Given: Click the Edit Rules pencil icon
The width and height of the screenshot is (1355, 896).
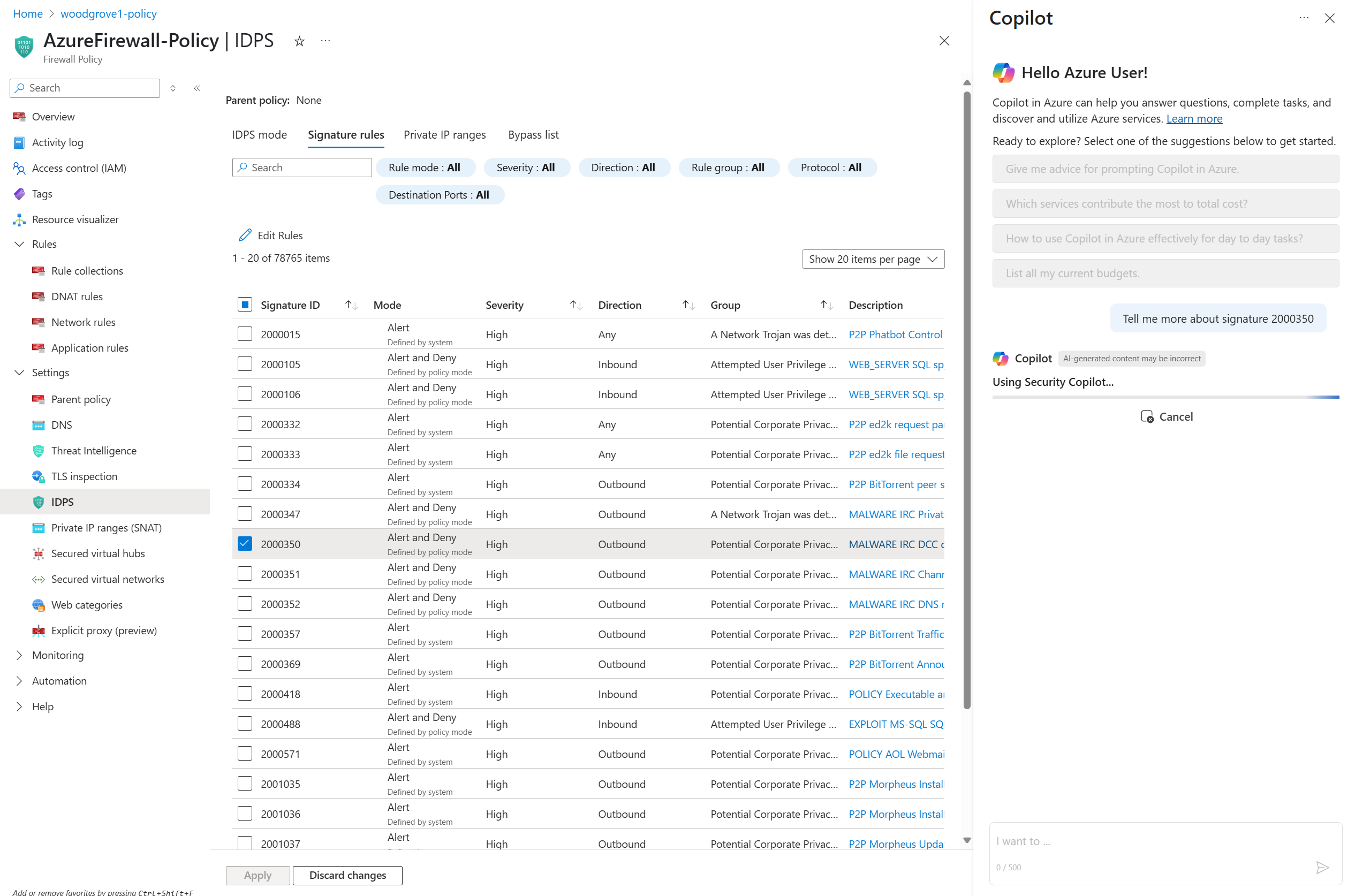Looking at the screenshot, I should [245, 236].
